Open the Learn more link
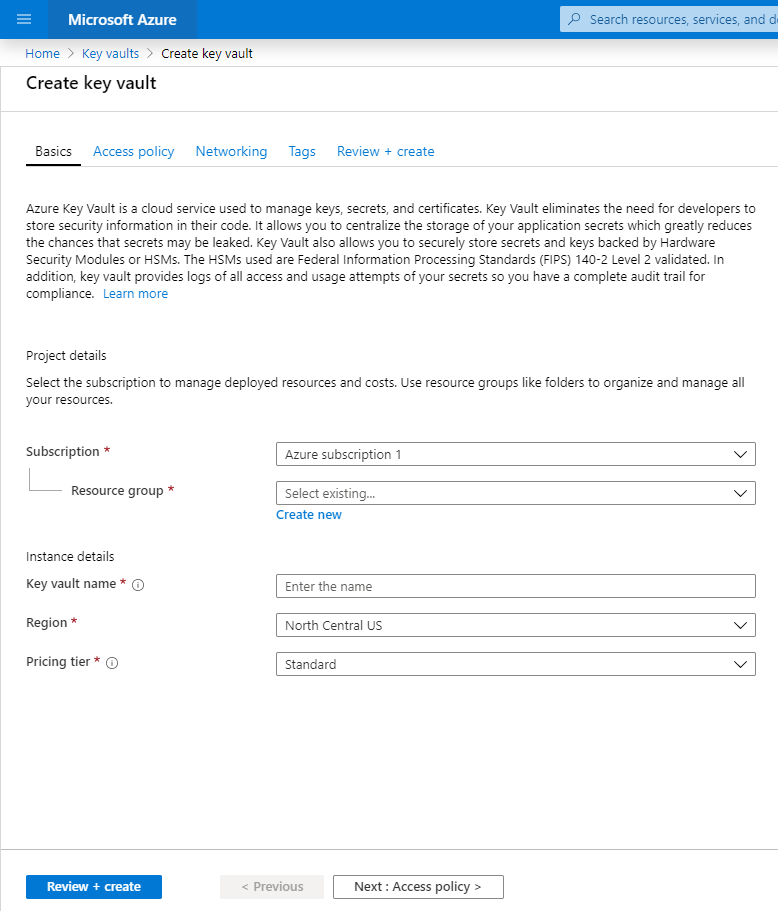778x911 pixels. (135, 294)
